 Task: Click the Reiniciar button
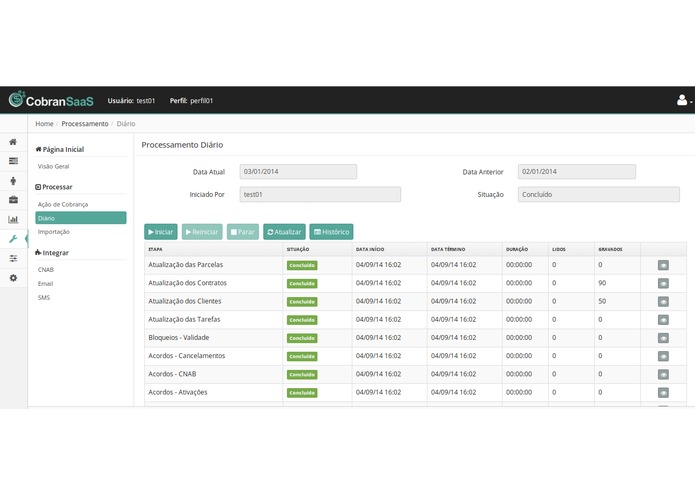point(202,232)
